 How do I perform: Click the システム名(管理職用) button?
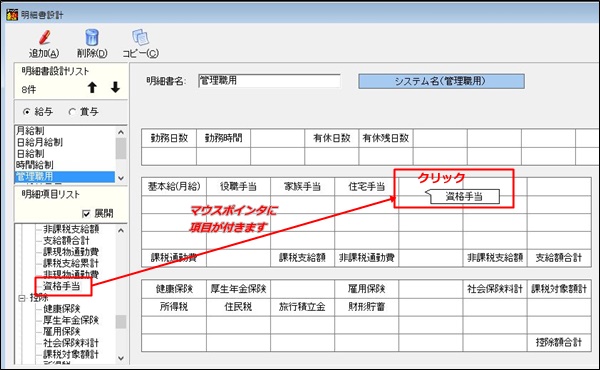pos(441,81)
